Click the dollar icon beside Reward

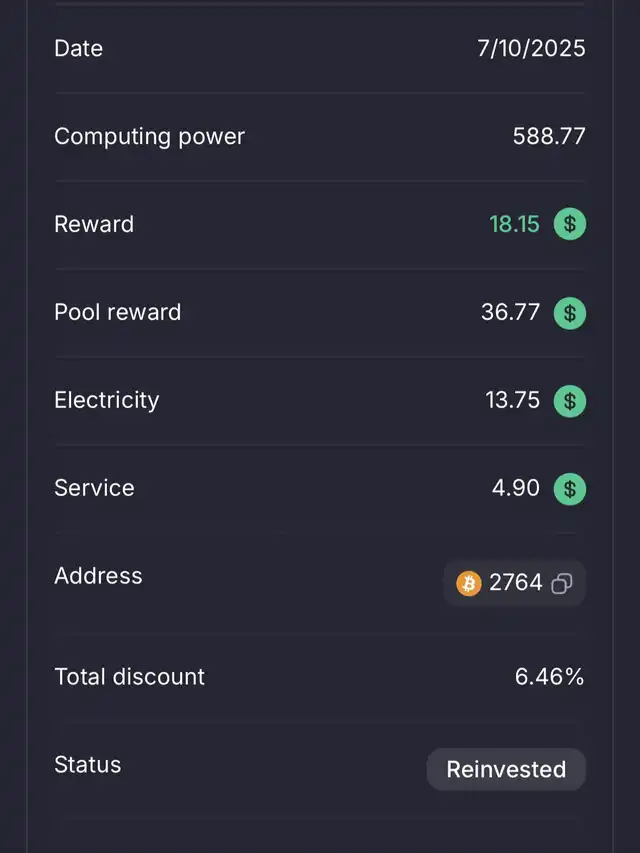[x=570, y=224]
